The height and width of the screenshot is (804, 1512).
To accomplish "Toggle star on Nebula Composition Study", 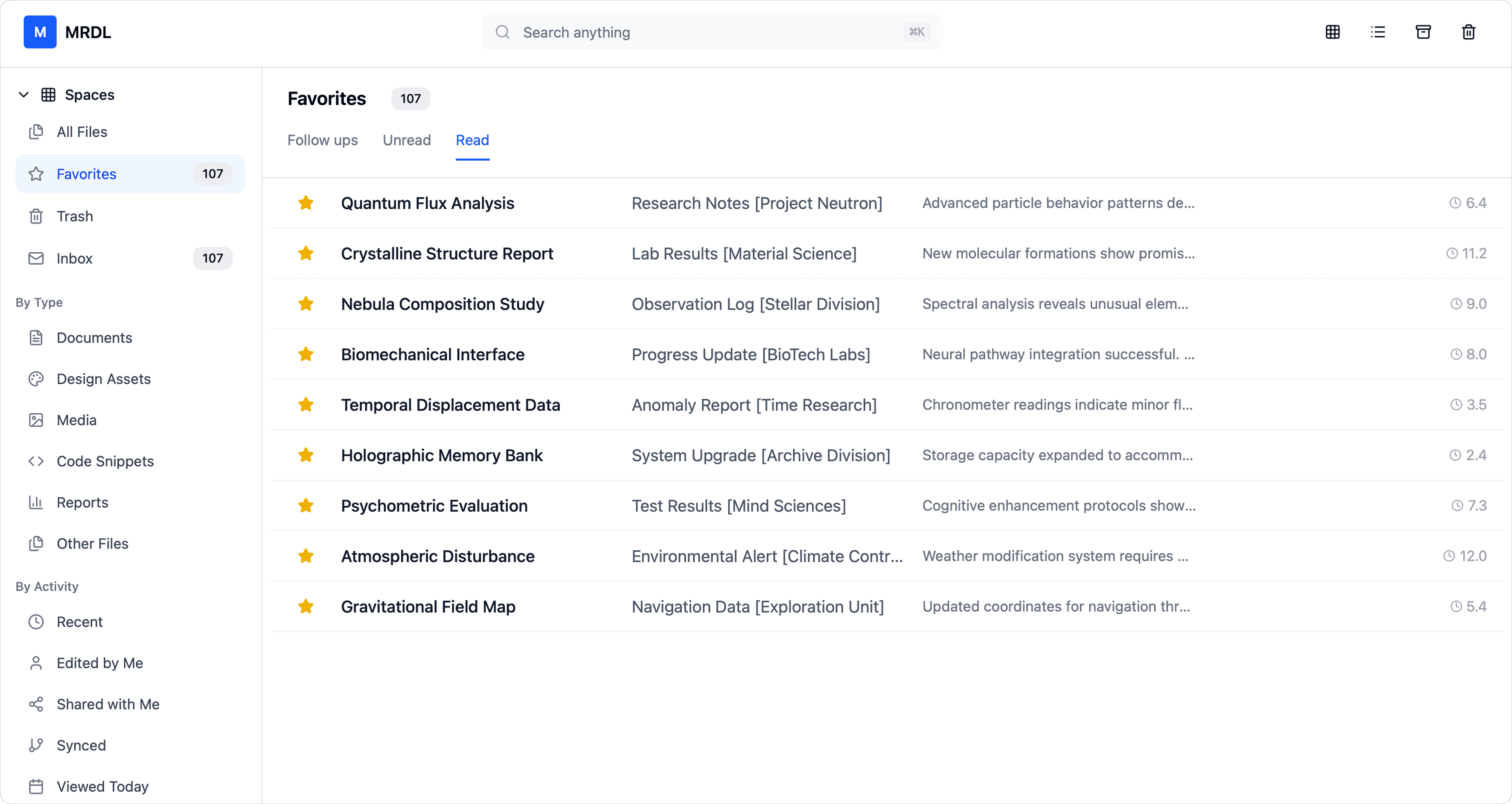I will coord(306,304).
